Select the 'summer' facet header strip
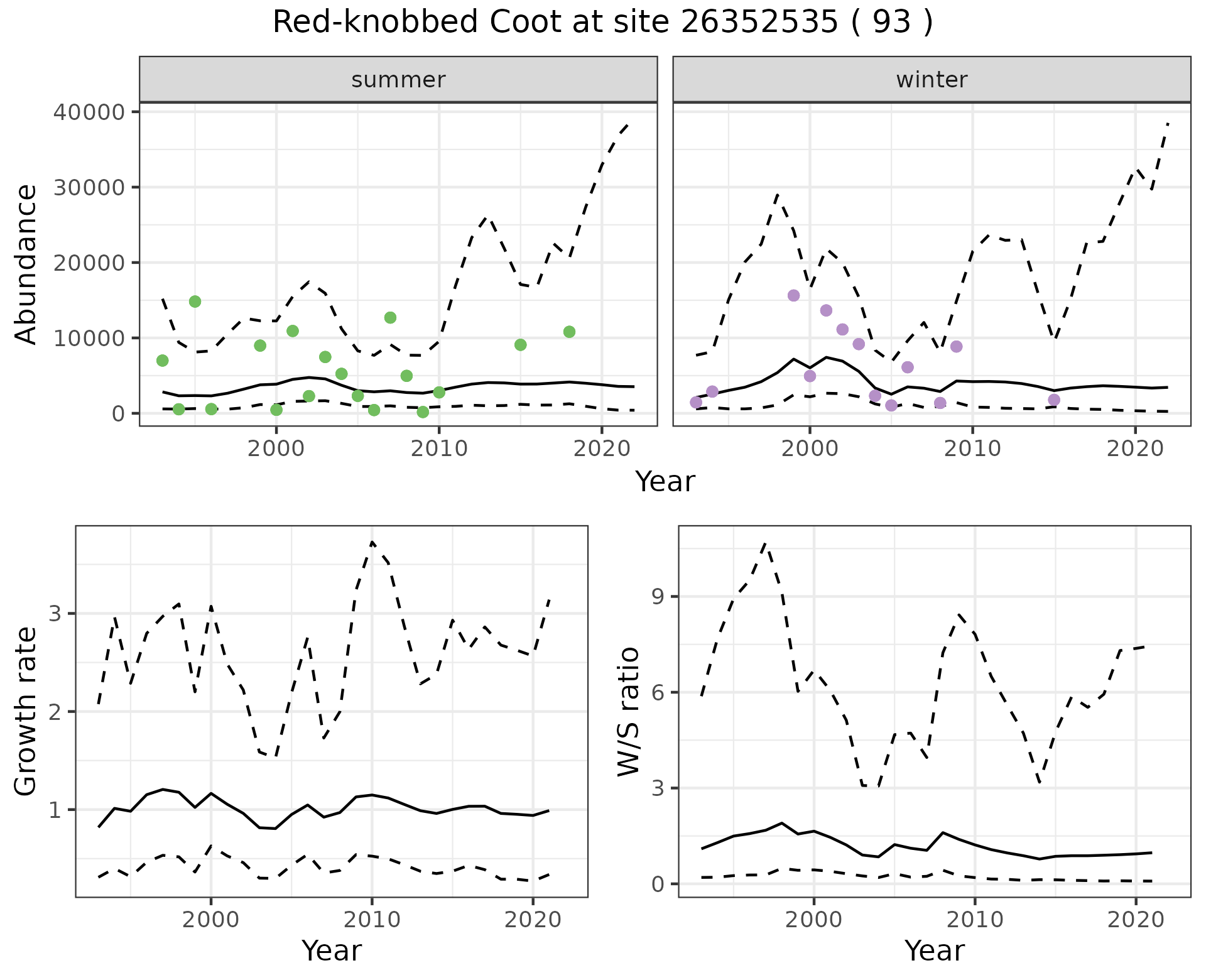This screenshot has height=980, width=1206. [x=398, y=80]
